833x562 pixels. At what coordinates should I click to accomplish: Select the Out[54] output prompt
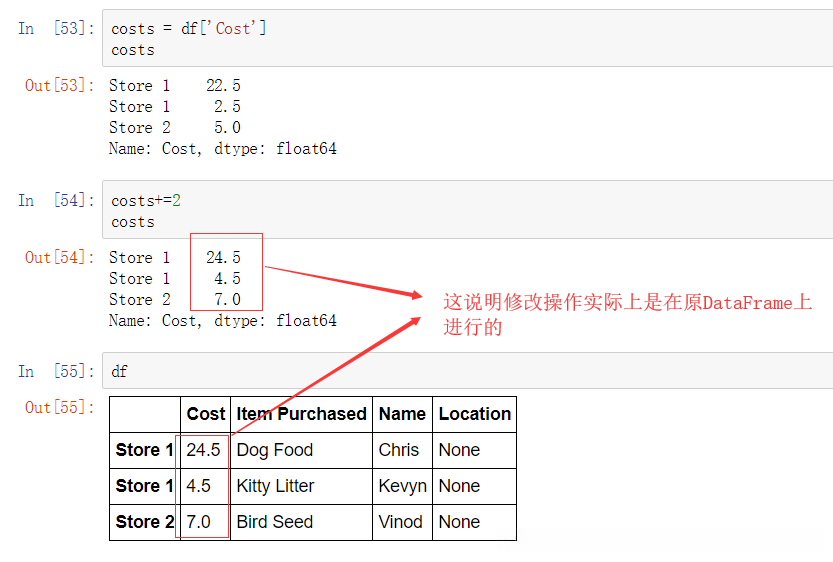(60, 257)
